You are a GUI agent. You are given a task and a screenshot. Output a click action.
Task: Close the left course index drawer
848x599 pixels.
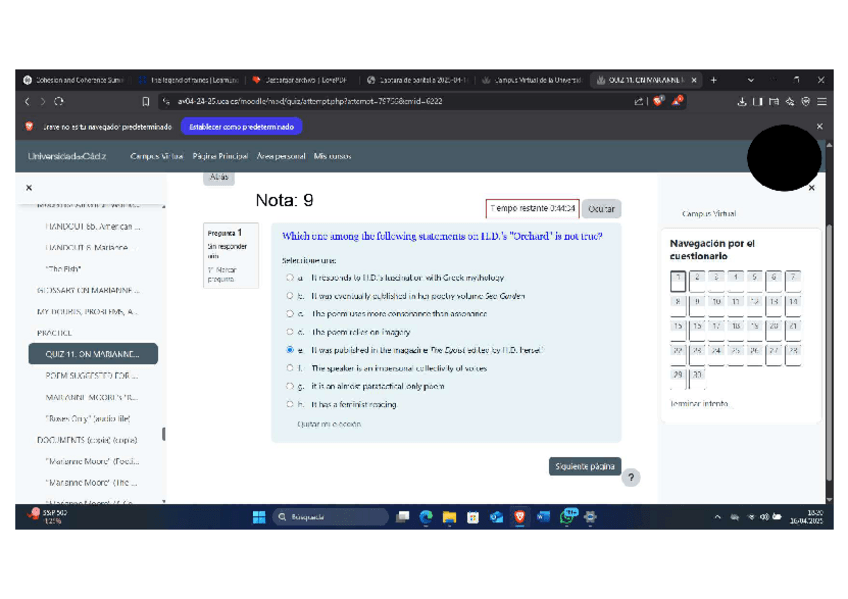(29, 188)
